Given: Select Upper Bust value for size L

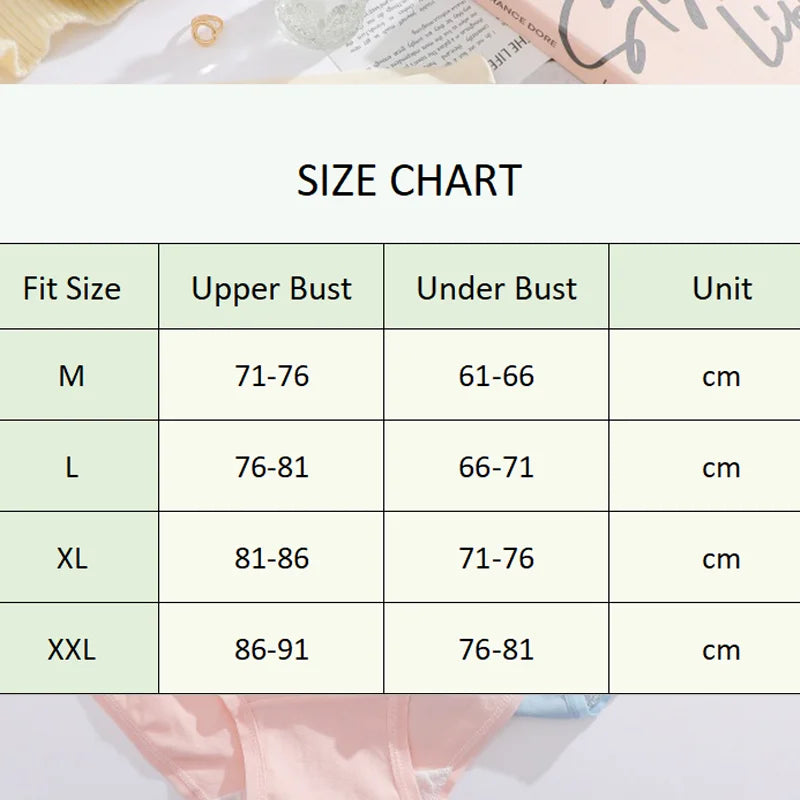Looking at the screenshot, I should (x=272, y=467).
